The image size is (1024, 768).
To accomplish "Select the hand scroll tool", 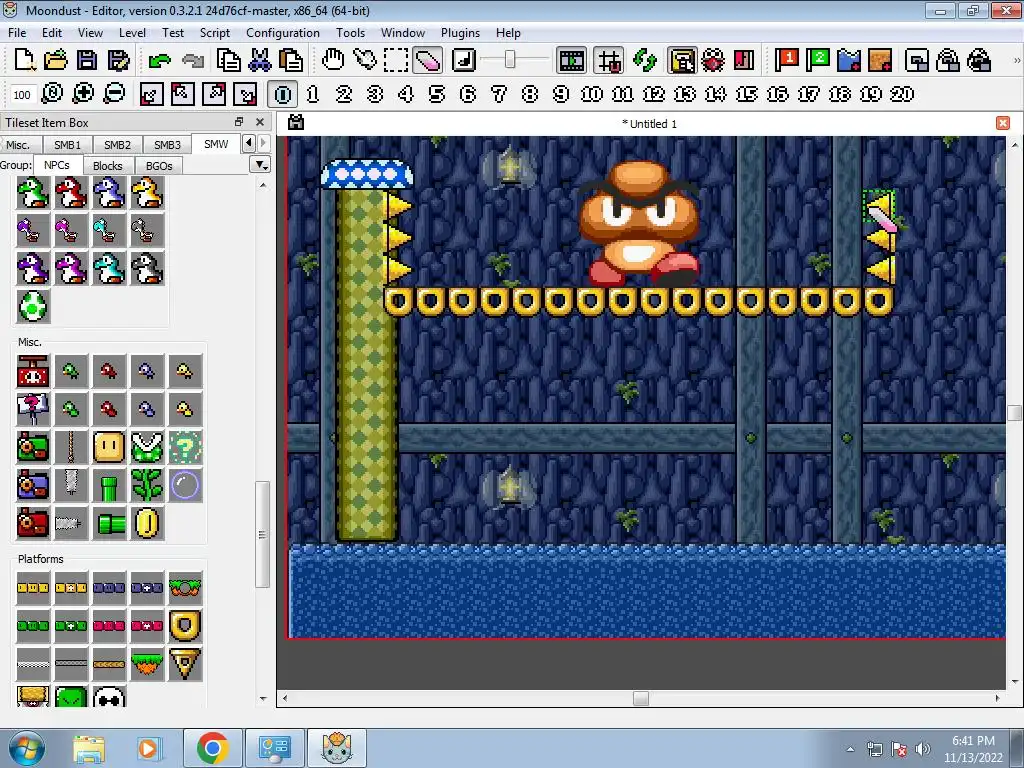I will (x=333, y=60).
